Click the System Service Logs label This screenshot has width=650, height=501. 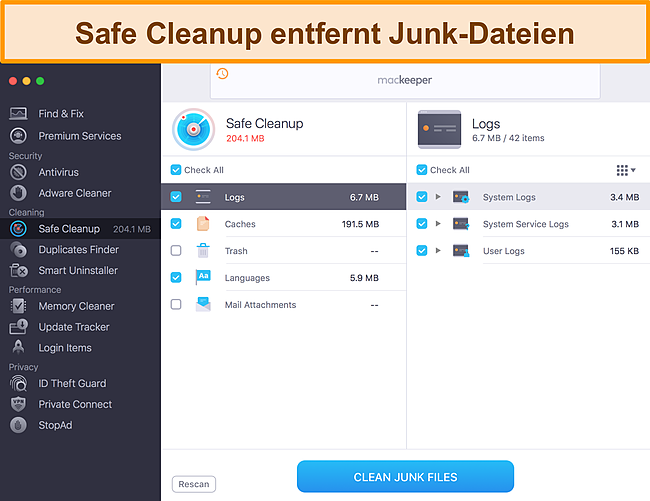(x=526, y=224)
